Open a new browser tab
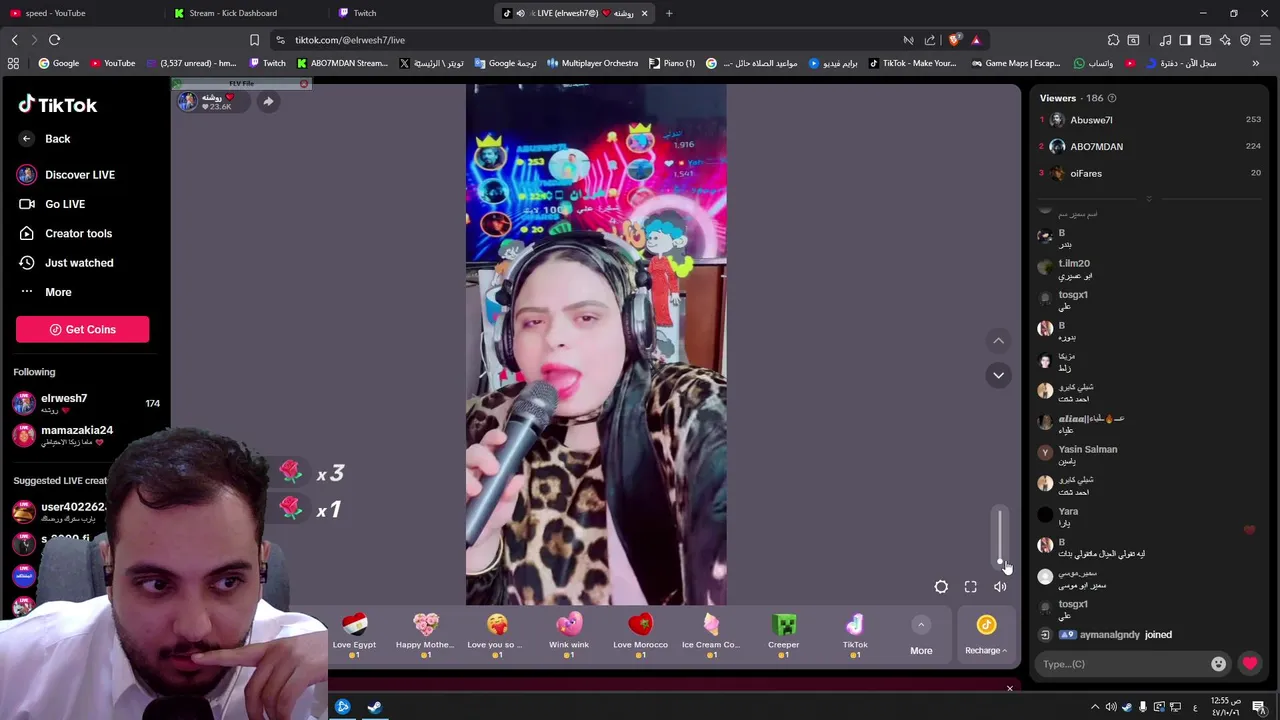1280x720 pixels. pos(669,13)
